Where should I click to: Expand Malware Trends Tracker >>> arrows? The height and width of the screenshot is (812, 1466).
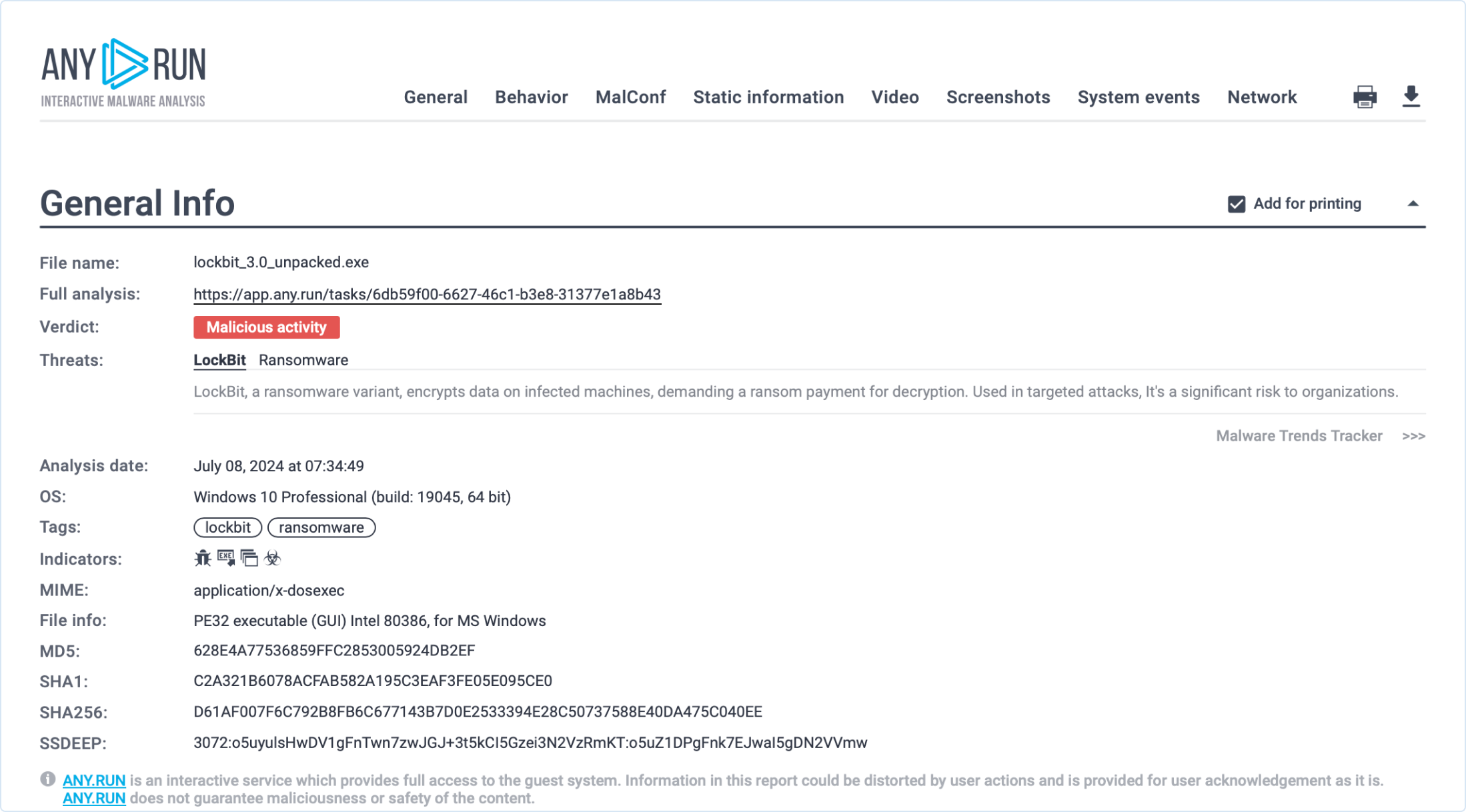[x=1413, y=436]
